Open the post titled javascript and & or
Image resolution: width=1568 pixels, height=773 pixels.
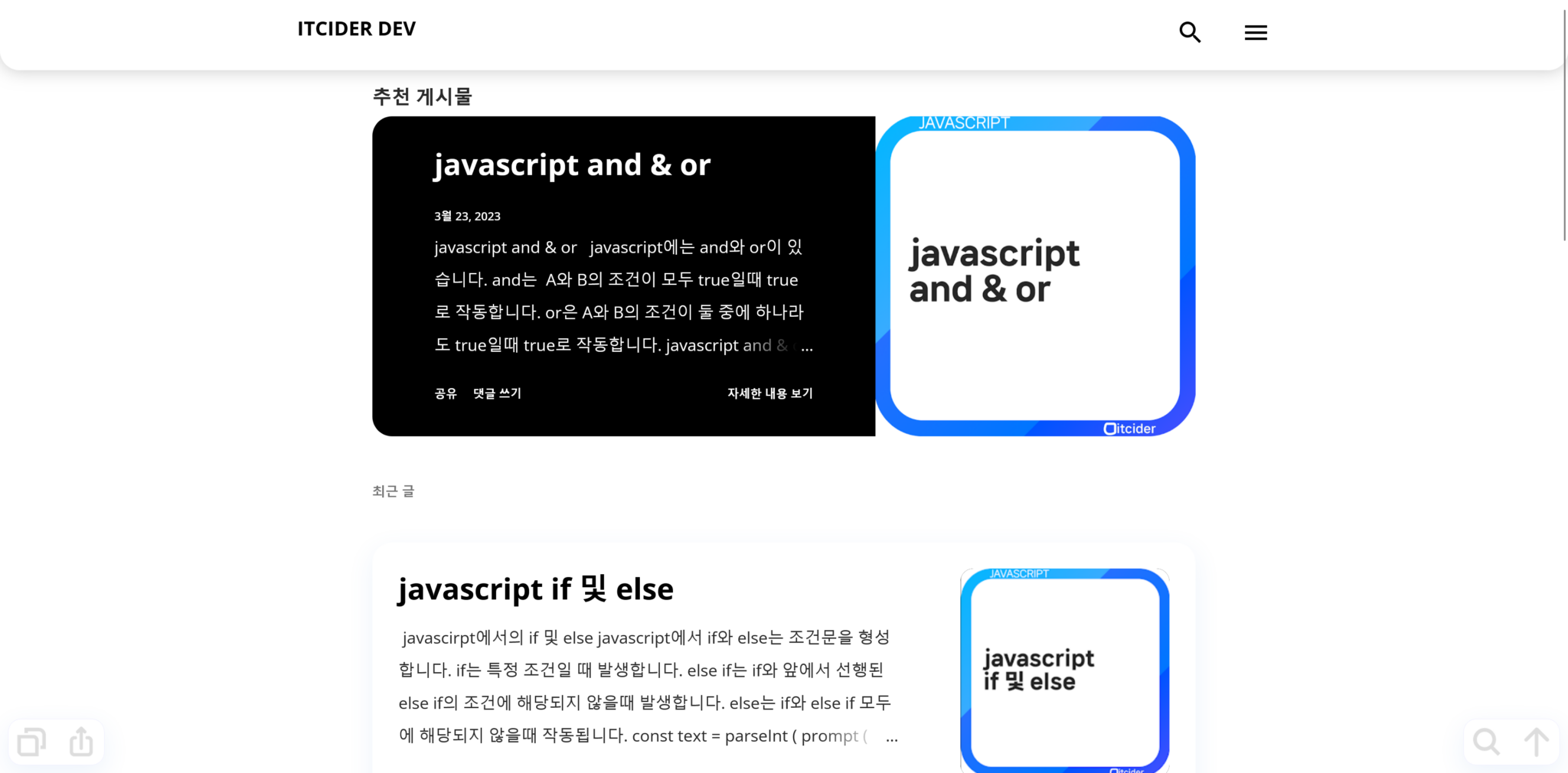coord(571,165)
